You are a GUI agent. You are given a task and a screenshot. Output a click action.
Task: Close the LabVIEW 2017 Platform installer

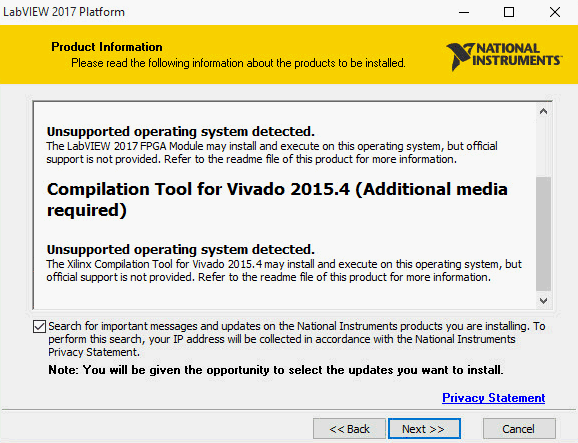tap(554, 12)
